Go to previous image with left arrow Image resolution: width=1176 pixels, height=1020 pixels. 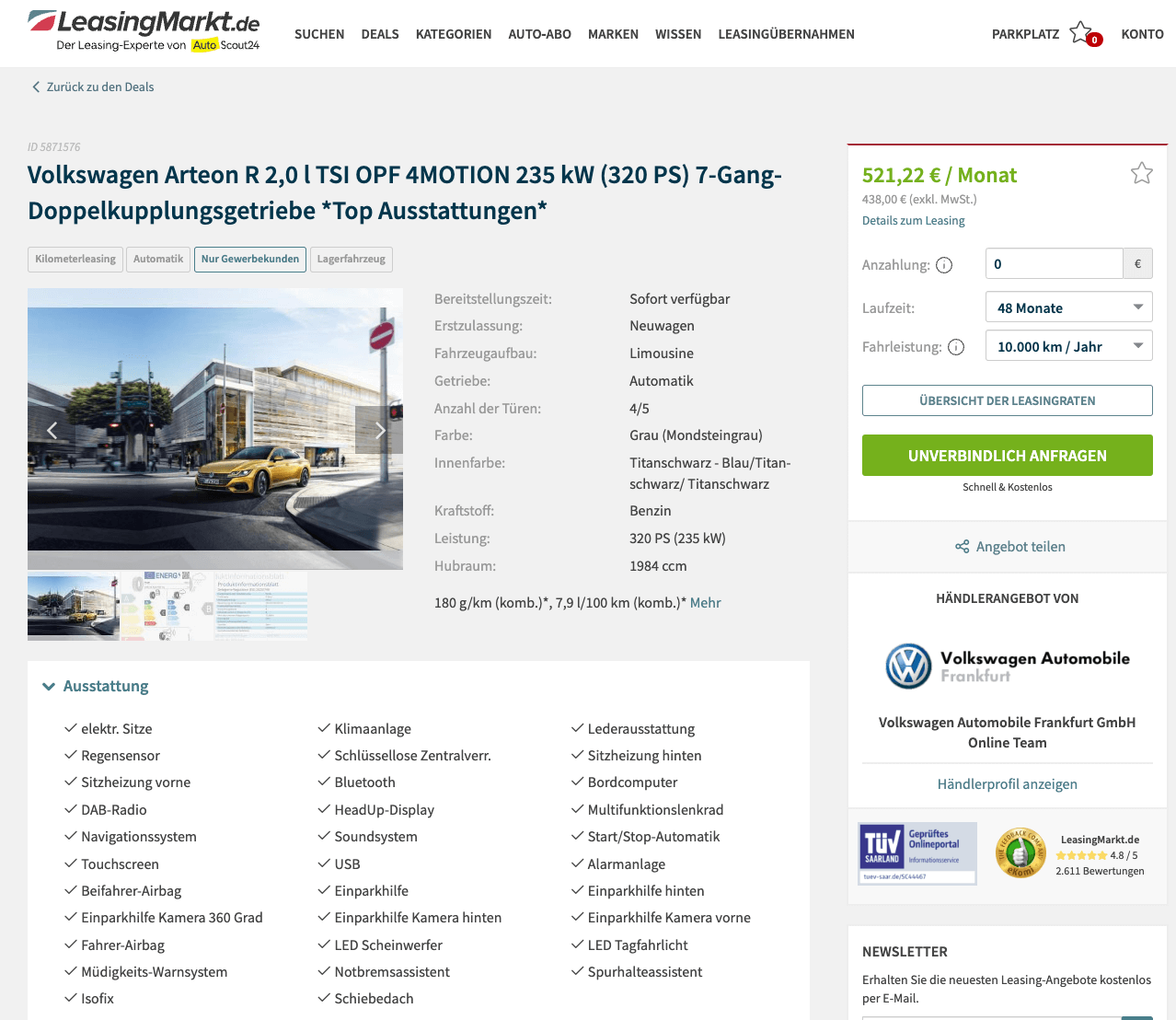(x=52, y=430)
